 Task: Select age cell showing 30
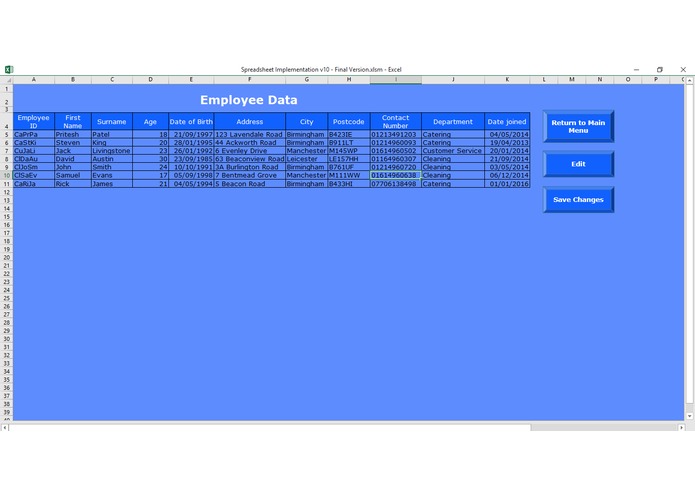(x=150, y=159)
